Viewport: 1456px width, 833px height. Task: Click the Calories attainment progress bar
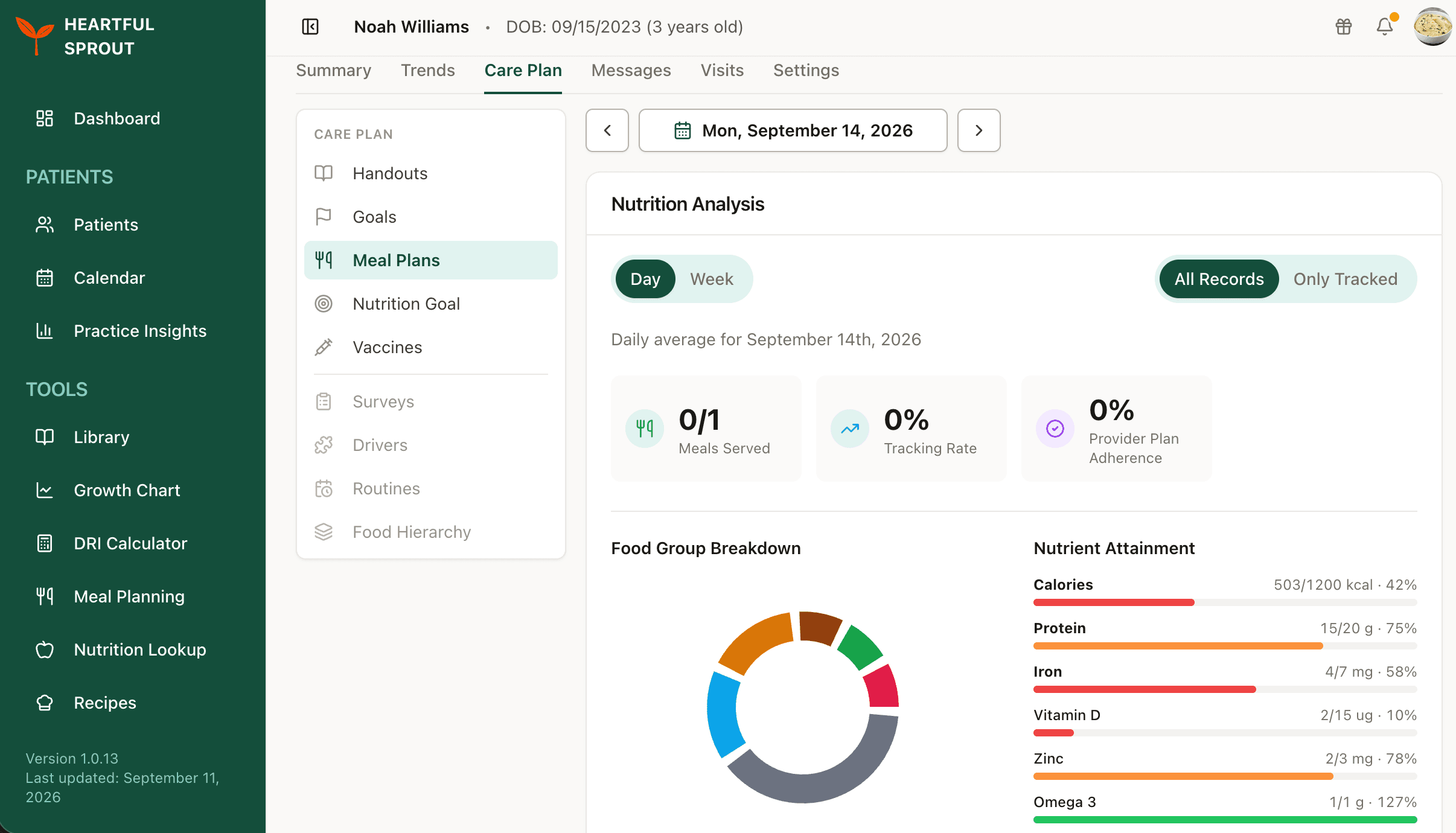pos(1225,602)
